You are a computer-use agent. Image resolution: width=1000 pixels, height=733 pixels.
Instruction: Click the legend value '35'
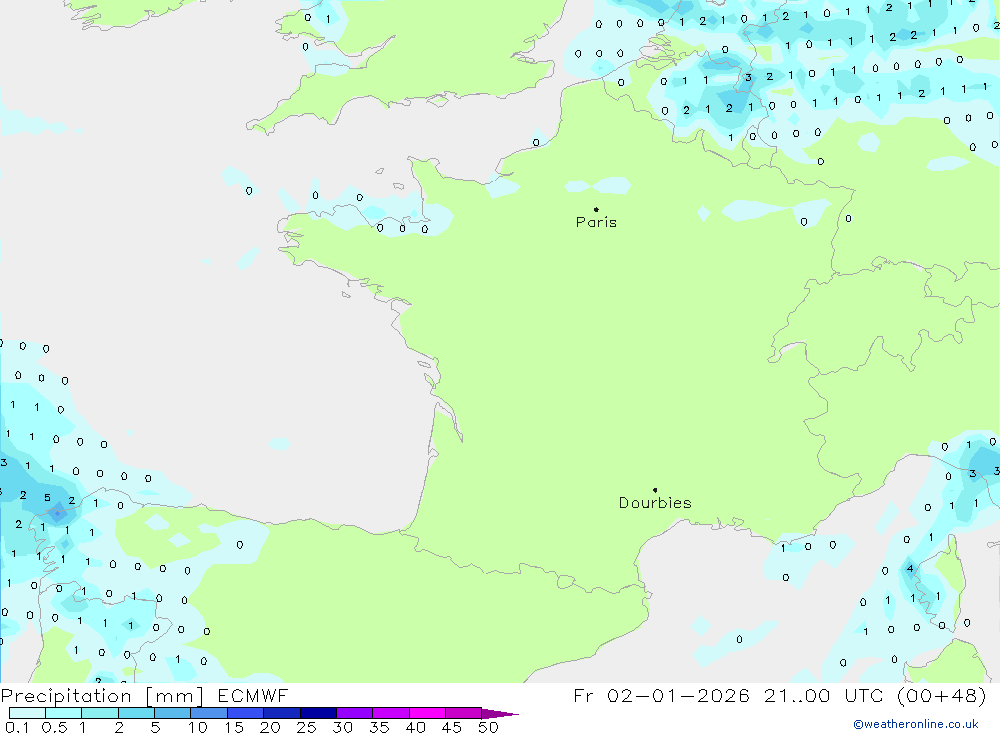[379, 727]
